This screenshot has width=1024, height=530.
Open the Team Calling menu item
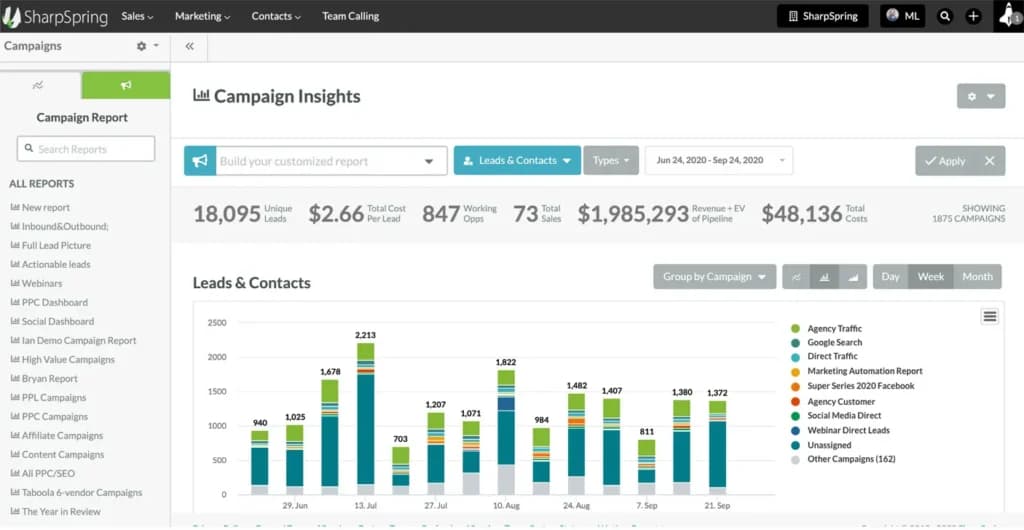click(x=350, y=16)
